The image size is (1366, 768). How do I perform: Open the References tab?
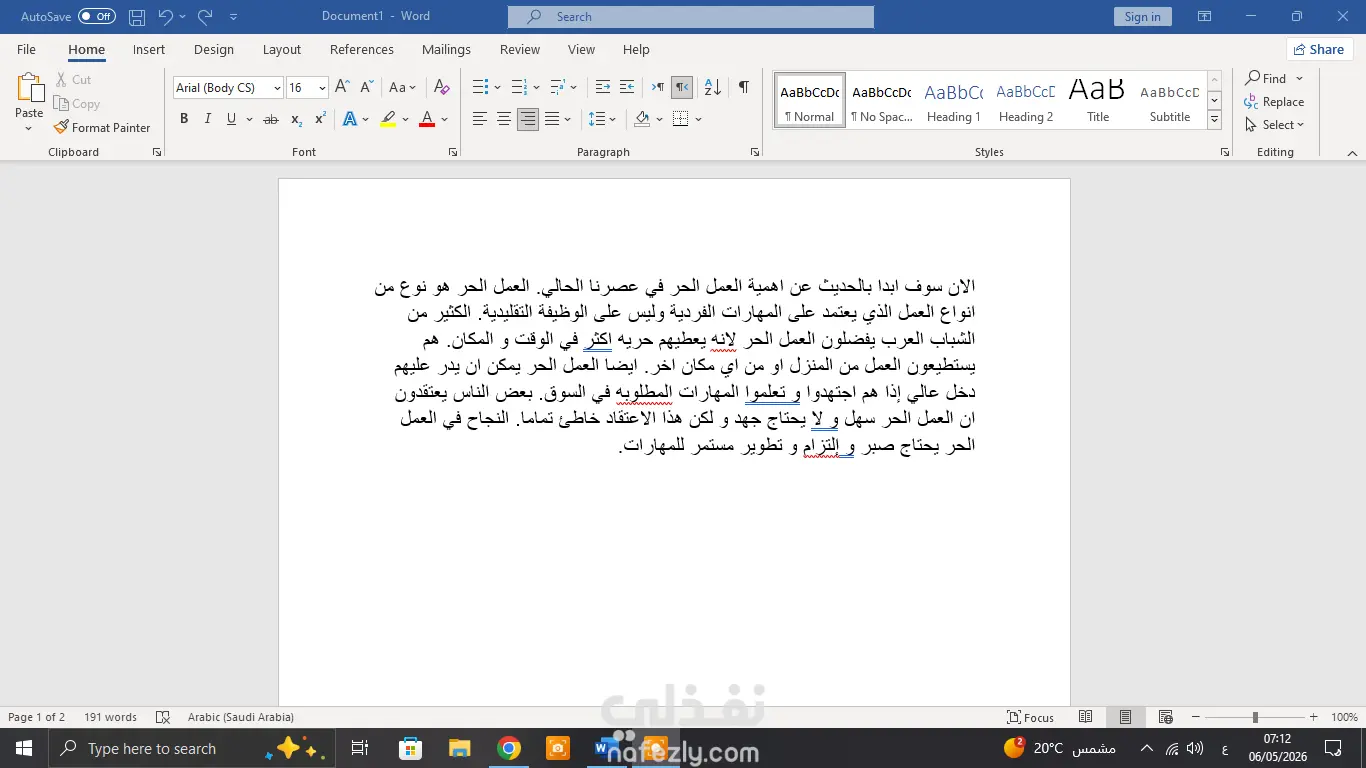[x=362, y=49]
